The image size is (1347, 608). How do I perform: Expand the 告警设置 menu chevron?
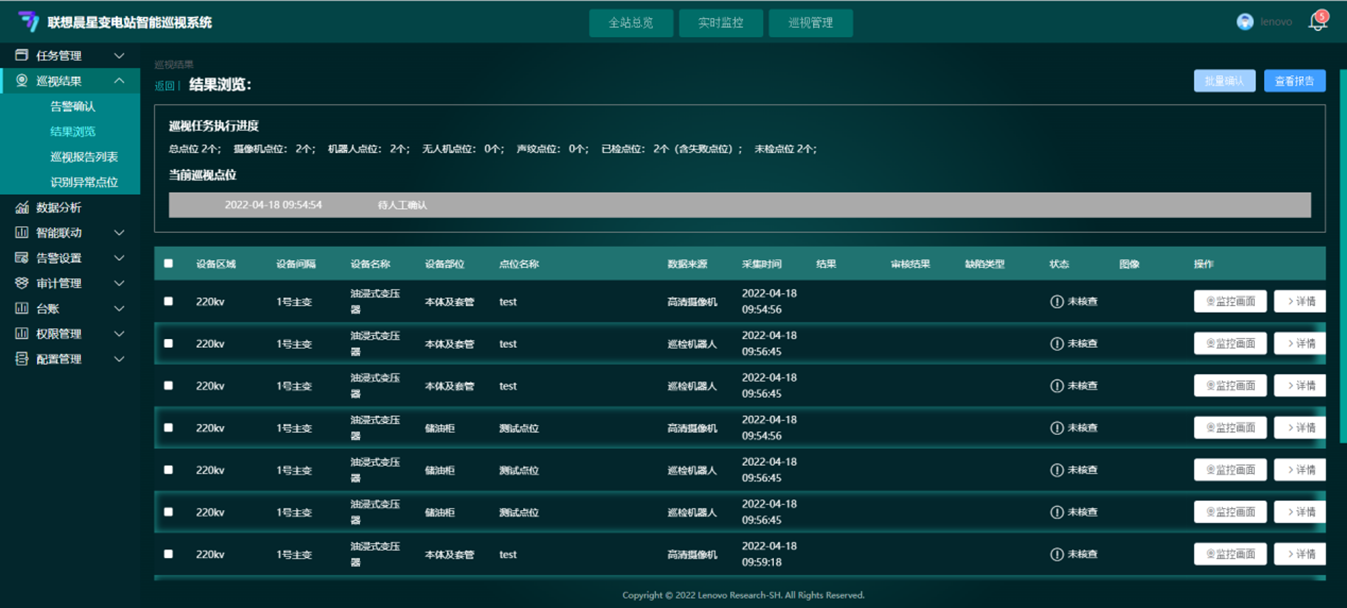(x=119, y=258)
